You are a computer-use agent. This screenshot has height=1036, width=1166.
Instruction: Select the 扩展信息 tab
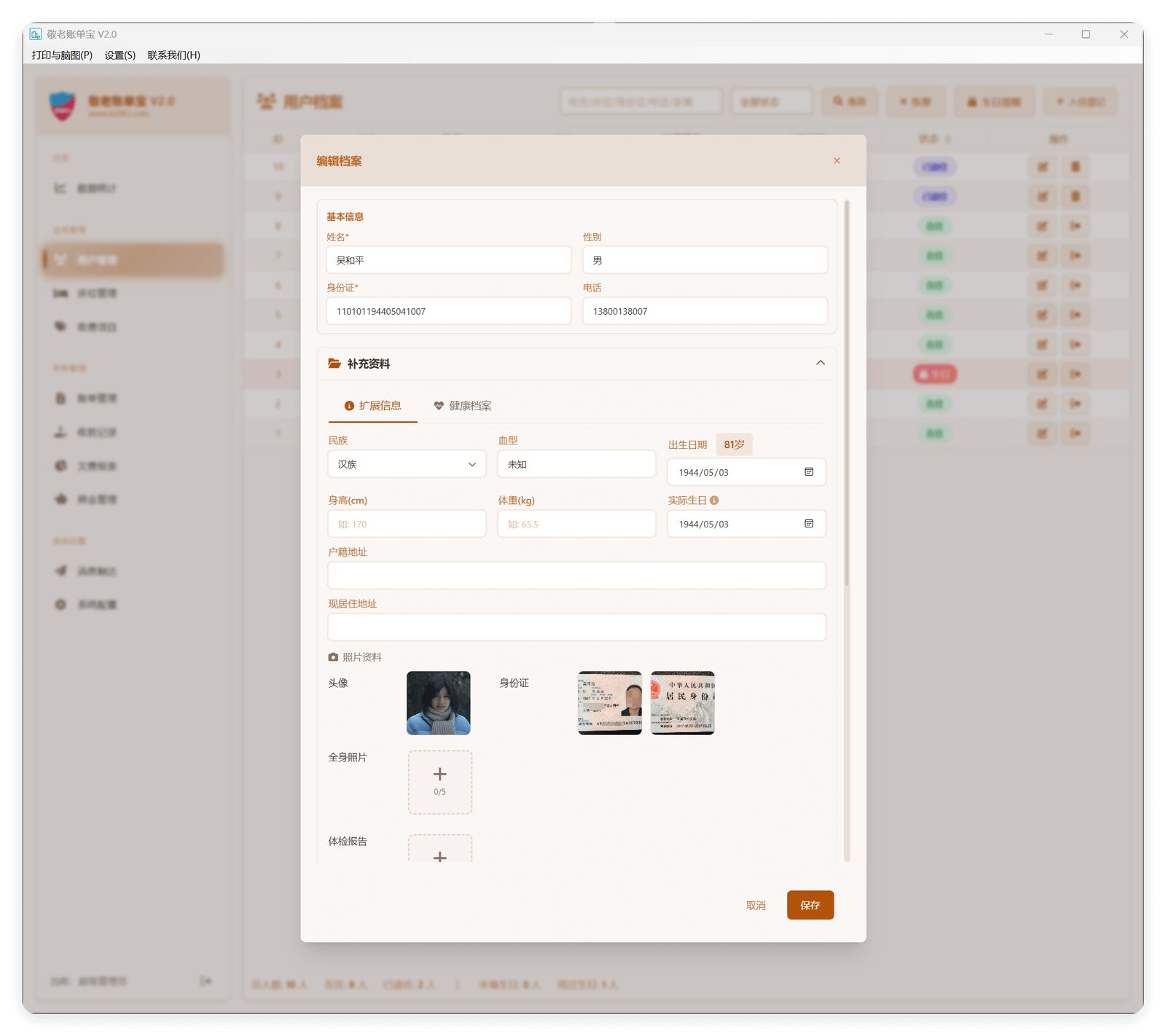373,406
